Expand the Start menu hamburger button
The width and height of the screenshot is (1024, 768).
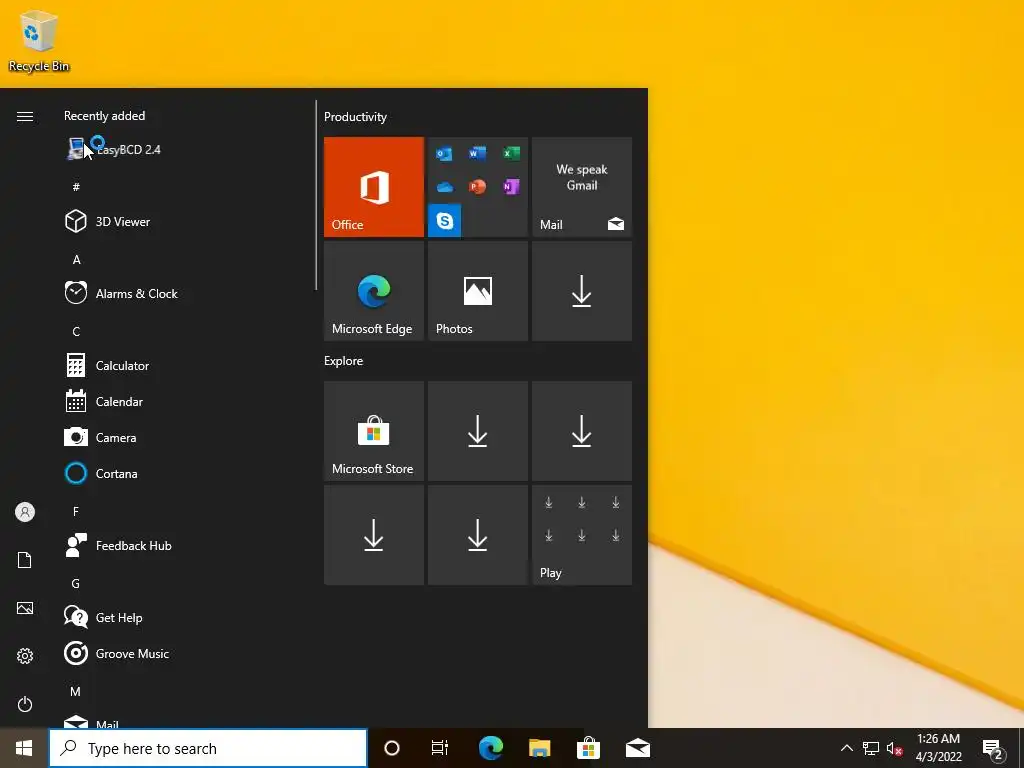(25, 116)
